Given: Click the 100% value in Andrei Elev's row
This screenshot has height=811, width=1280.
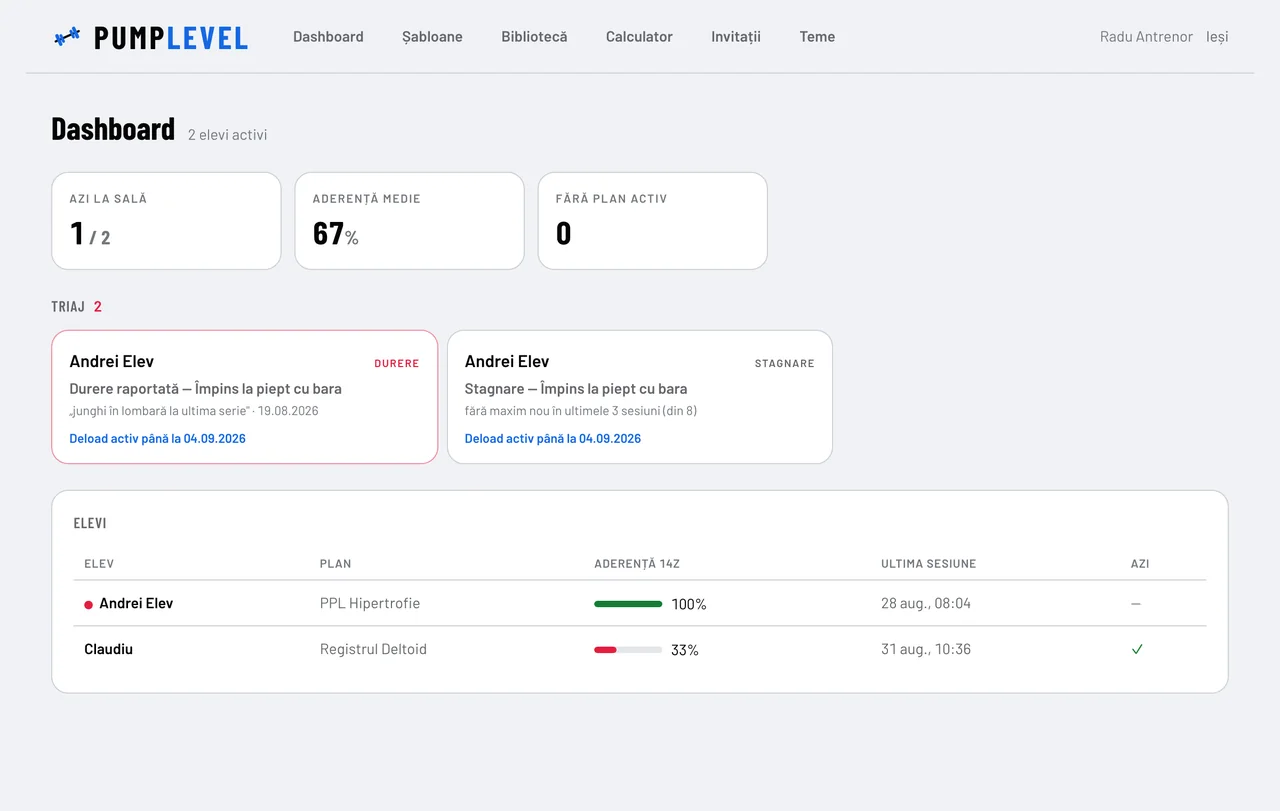Looking at the screenshot, I should 689,605.
